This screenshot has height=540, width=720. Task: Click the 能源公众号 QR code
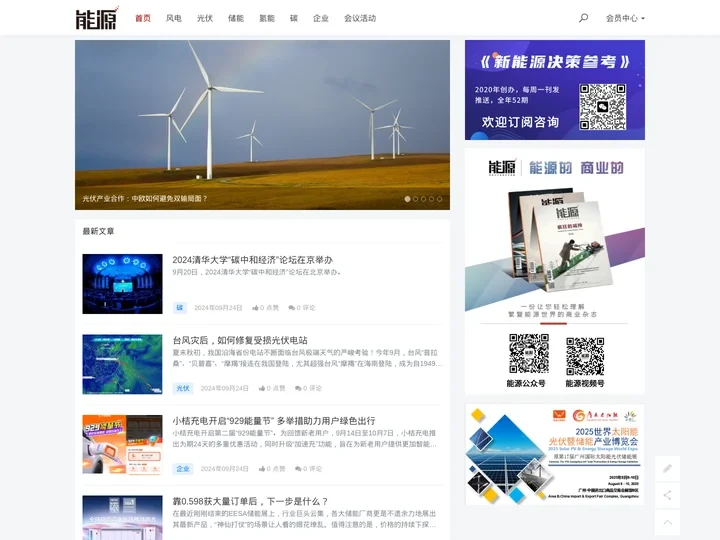point(529,353)
